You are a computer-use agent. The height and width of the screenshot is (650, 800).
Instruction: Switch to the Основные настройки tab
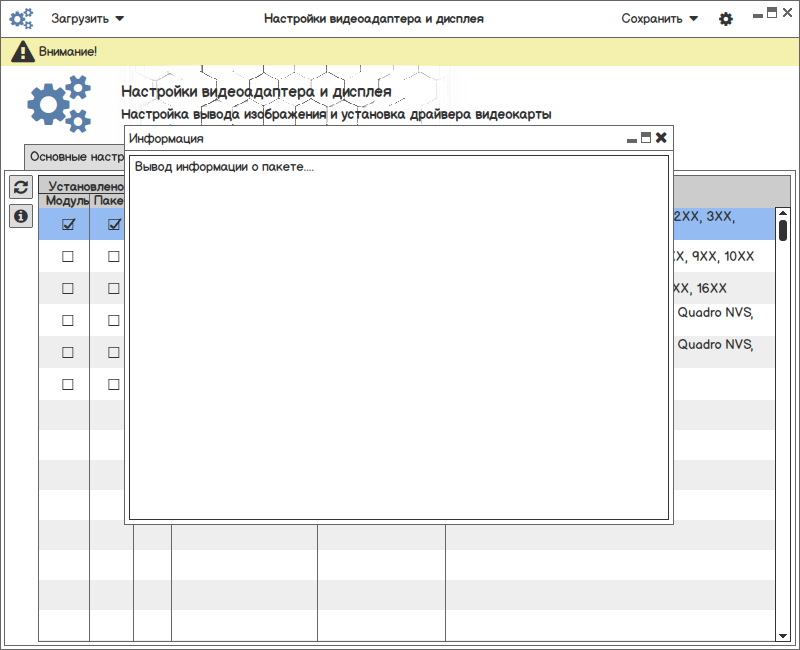[76, 157]
